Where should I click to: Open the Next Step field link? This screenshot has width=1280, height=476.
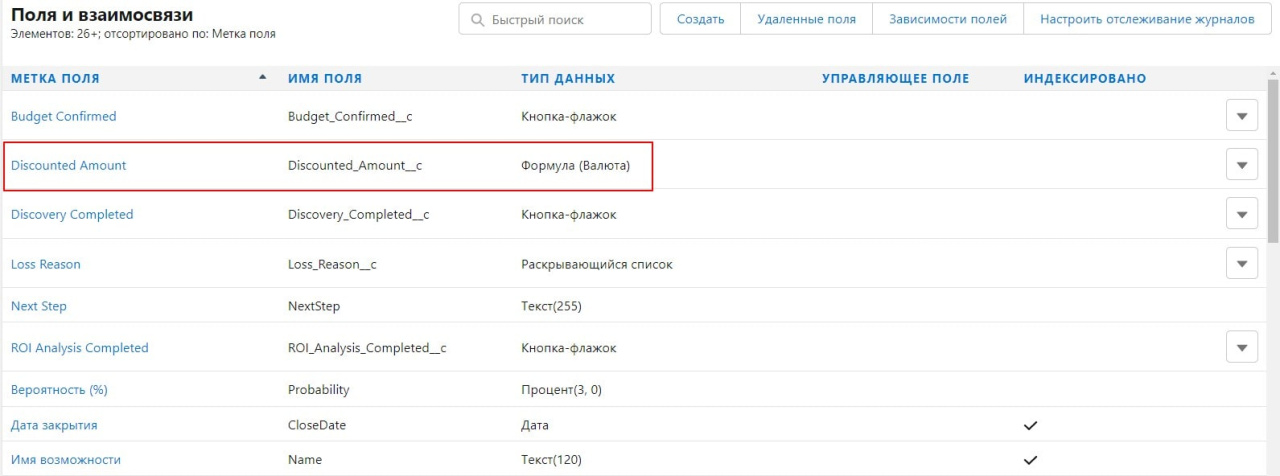tap(38, 306)
